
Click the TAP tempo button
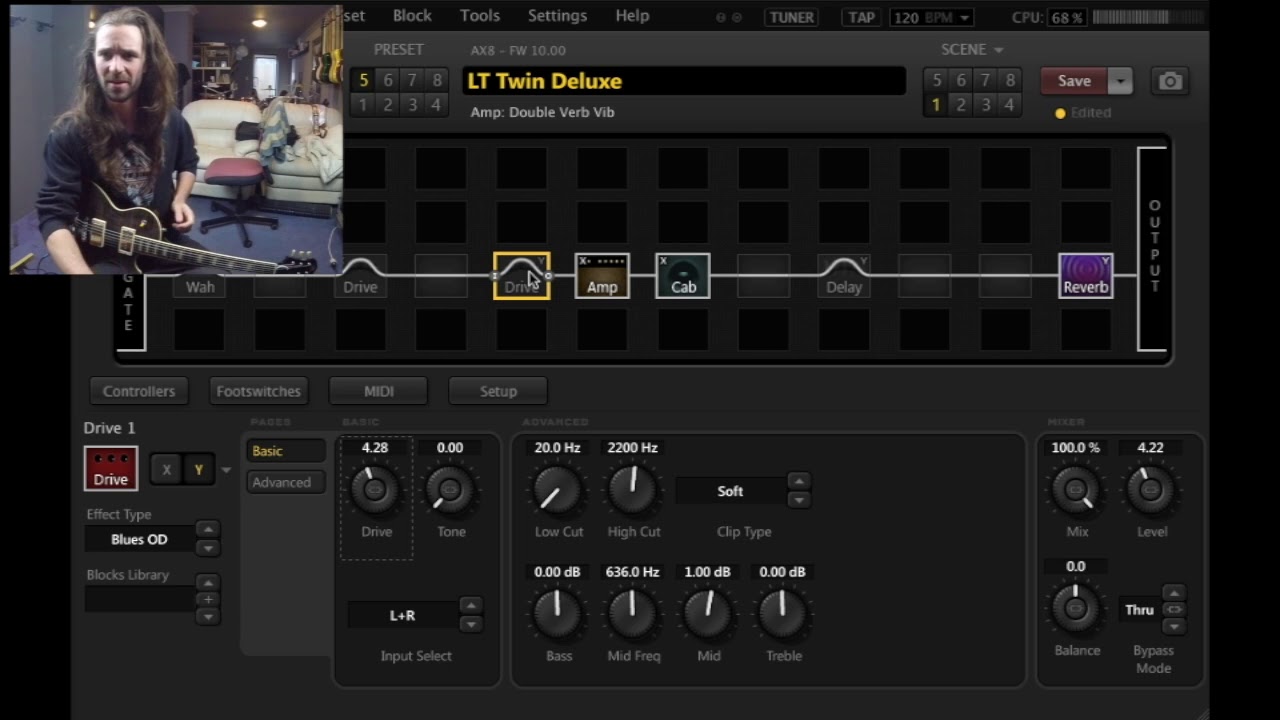pyautogui.click(x=860, y=18)
